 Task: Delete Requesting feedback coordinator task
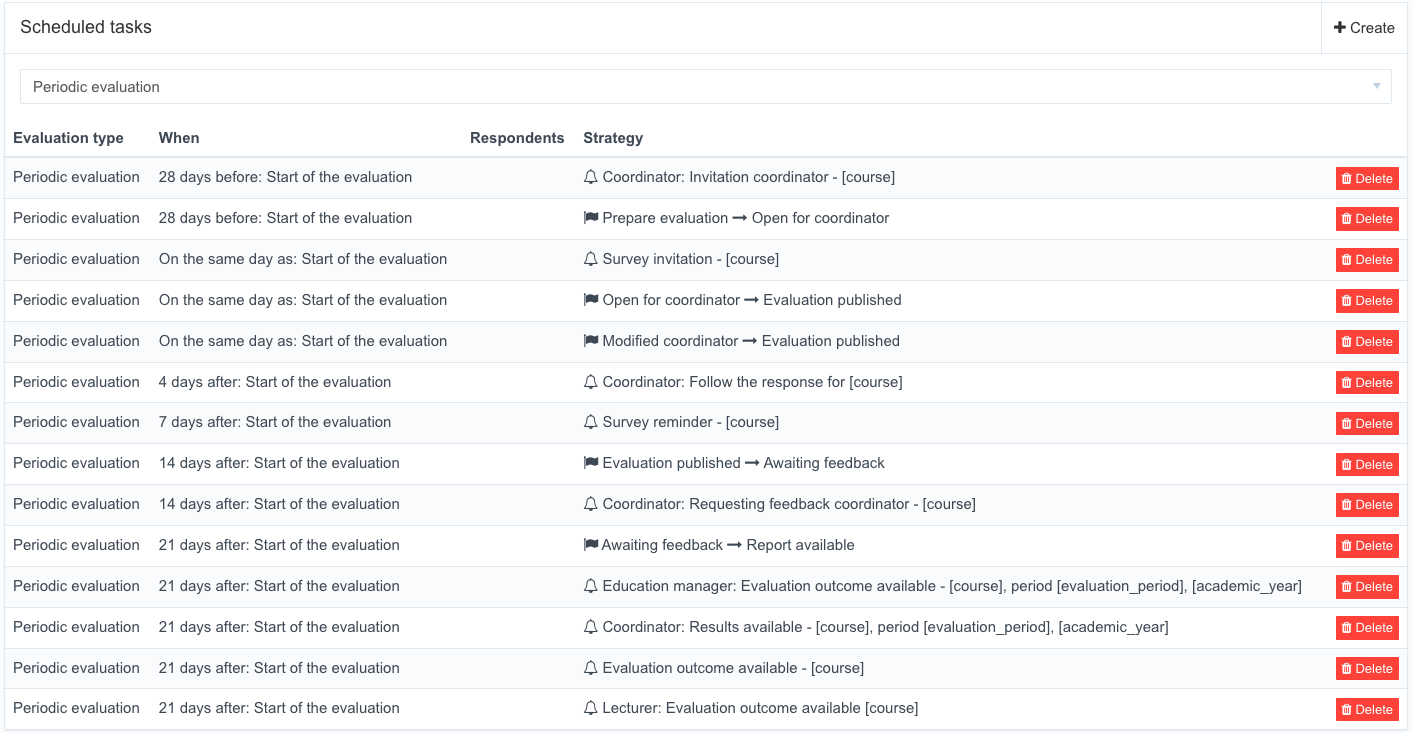coord(1367,505)
